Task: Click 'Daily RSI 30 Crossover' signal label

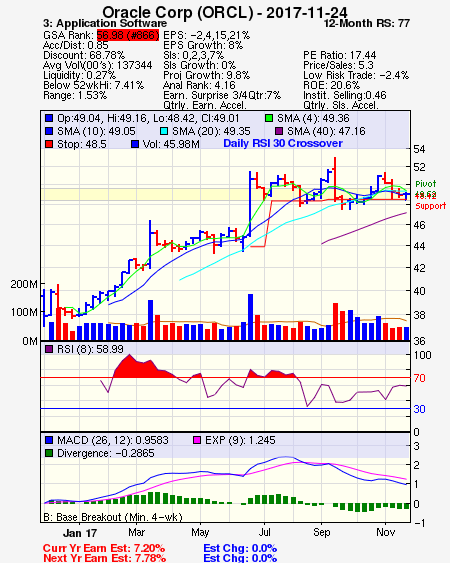Action: [283, 143]
